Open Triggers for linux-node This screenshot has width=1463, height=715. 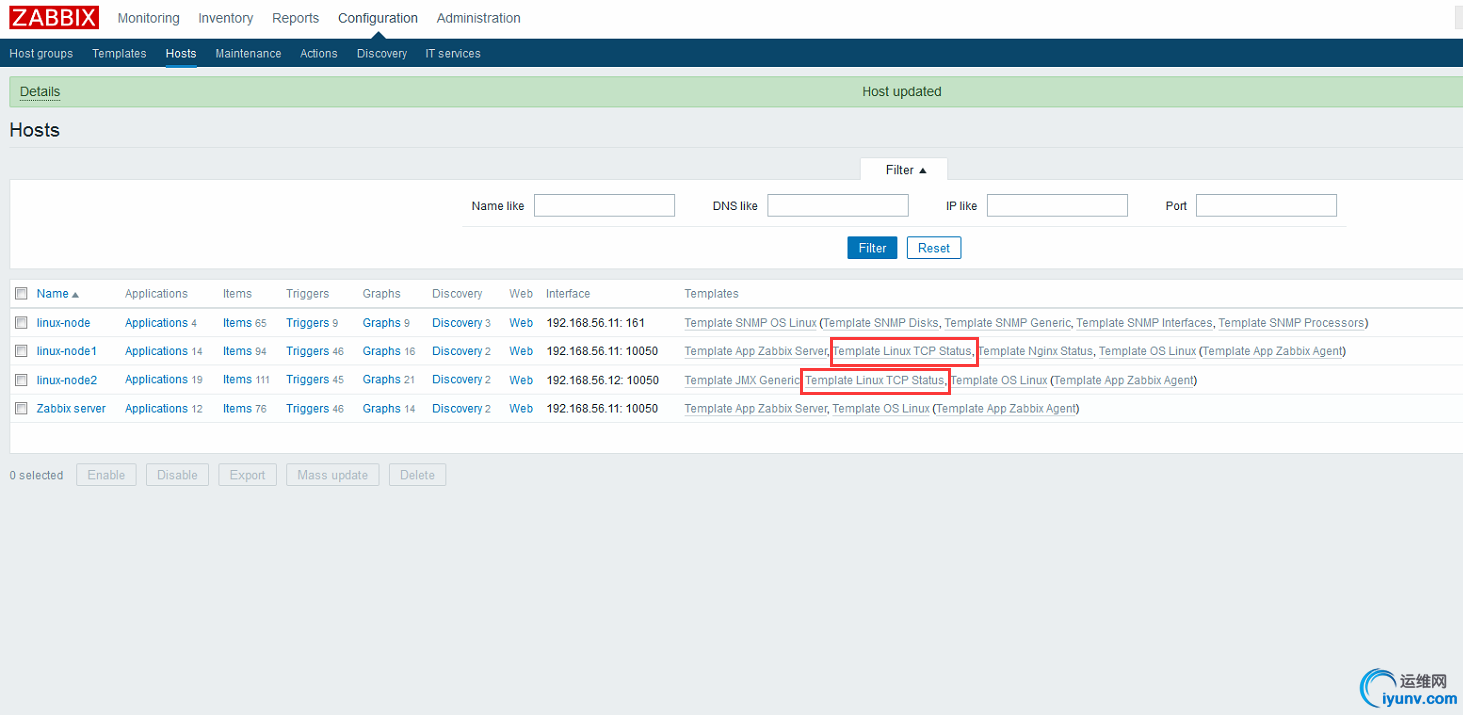click(x=307, y=323)
